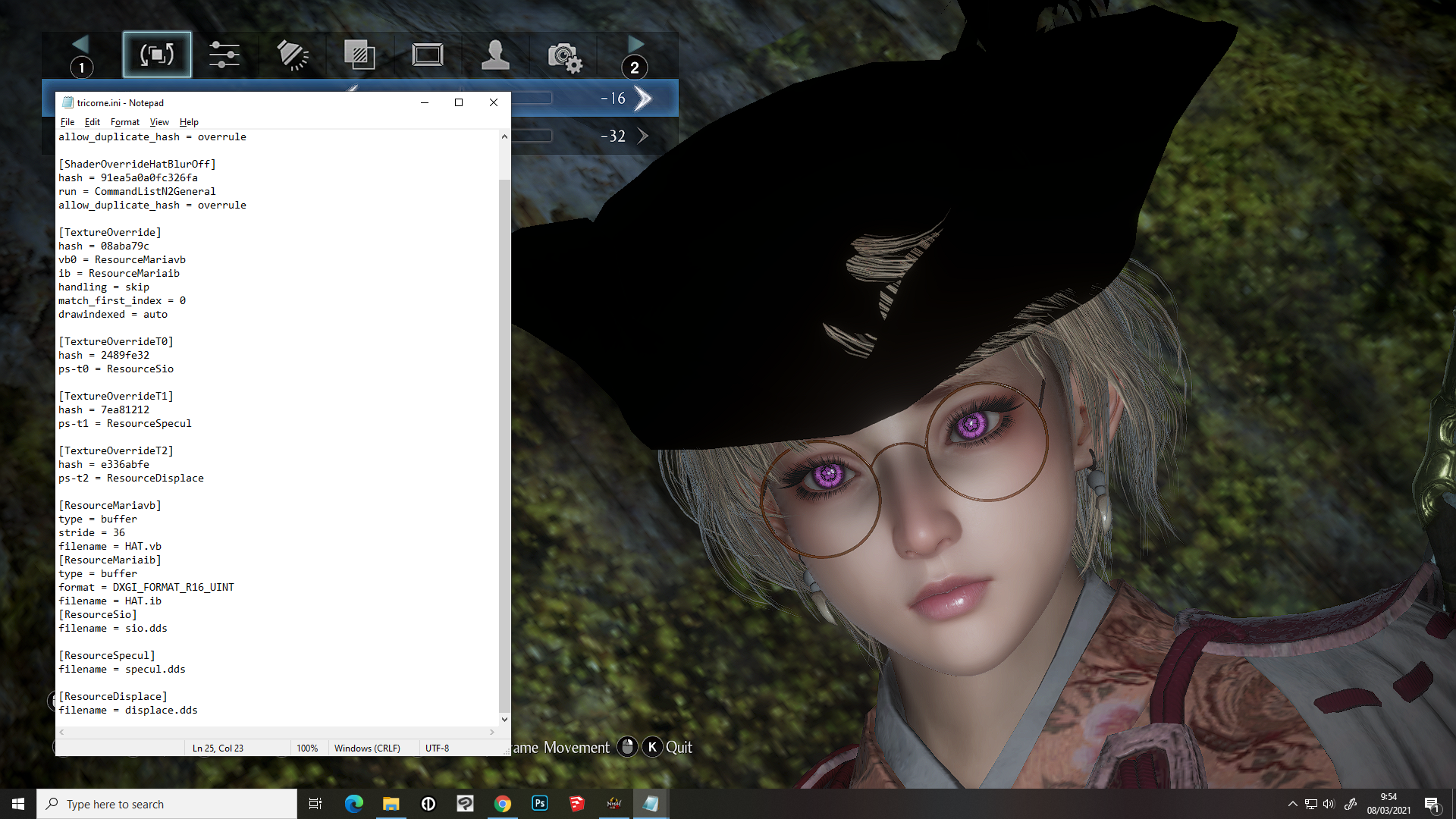
Task: Click the 'drawindexed = auto' line
Action: (x=113, y=315)
